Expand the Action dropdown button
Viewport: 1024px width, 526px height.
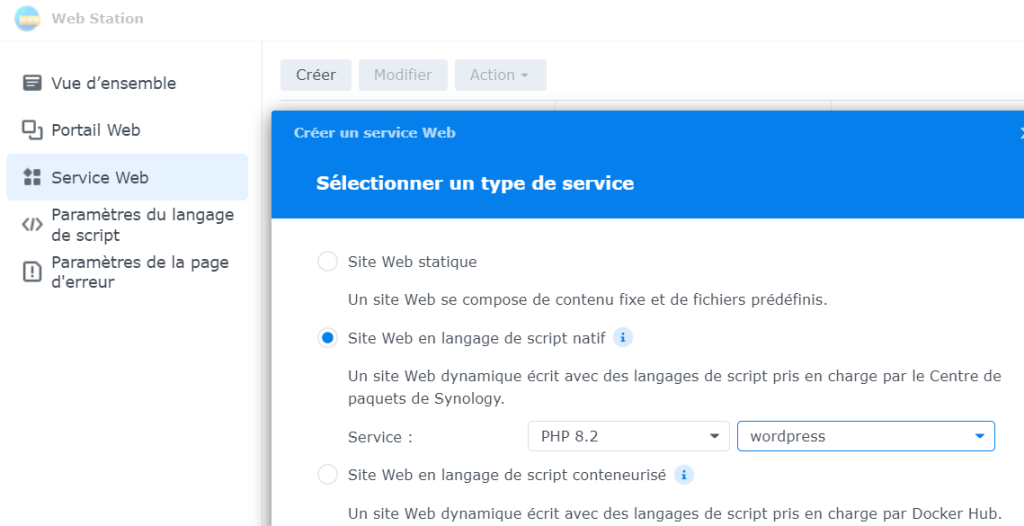point(500,75)
